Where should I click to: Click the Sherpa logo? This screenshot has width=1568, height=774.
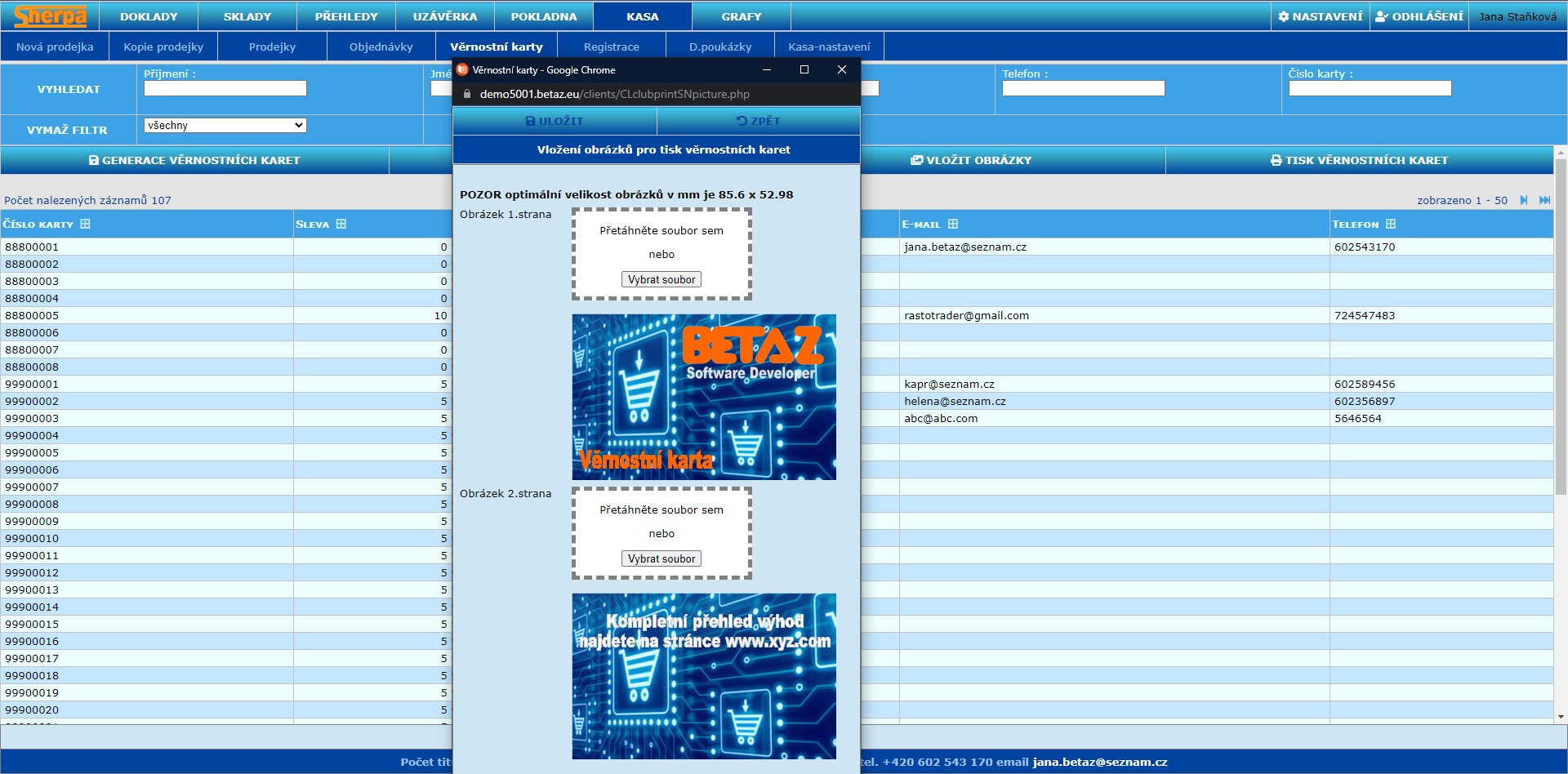point(50,16)
